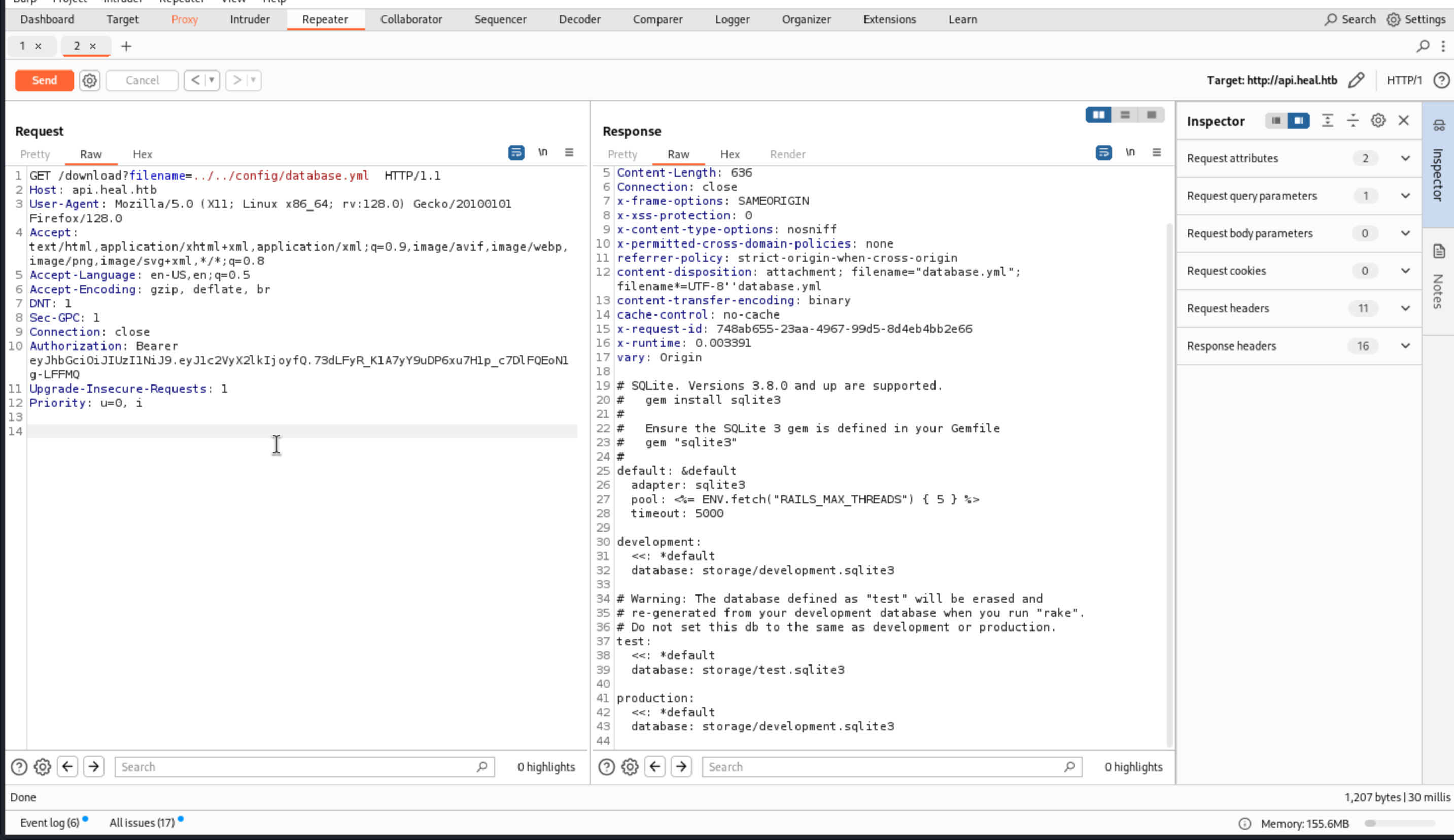Screen dimensions: 1454x840
Task: Click the pencil icon to edit the target
Action: coord(1357,80)
